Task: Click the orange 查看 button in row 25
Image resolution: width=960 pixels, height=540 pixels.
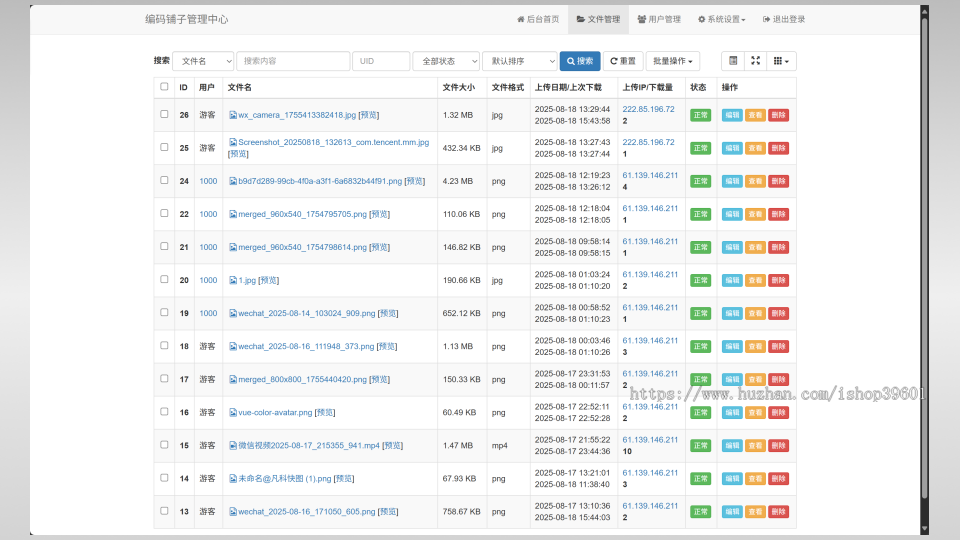Action: pos(755,148)
